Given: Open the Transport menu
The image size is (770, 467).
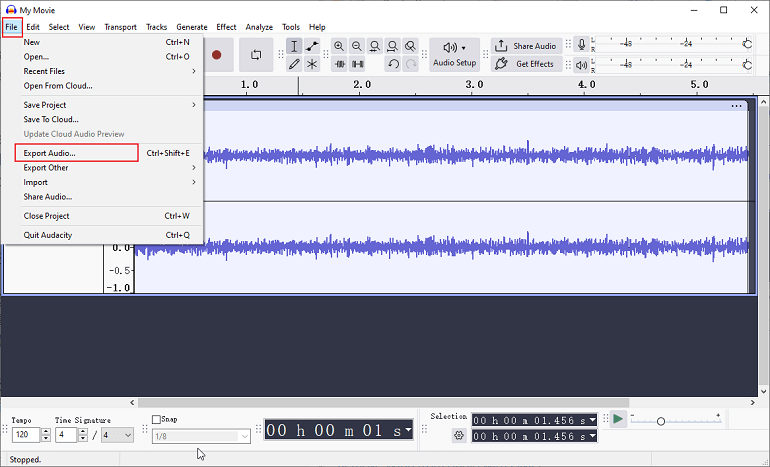Looking at the screenshot, I should (120, 27).
